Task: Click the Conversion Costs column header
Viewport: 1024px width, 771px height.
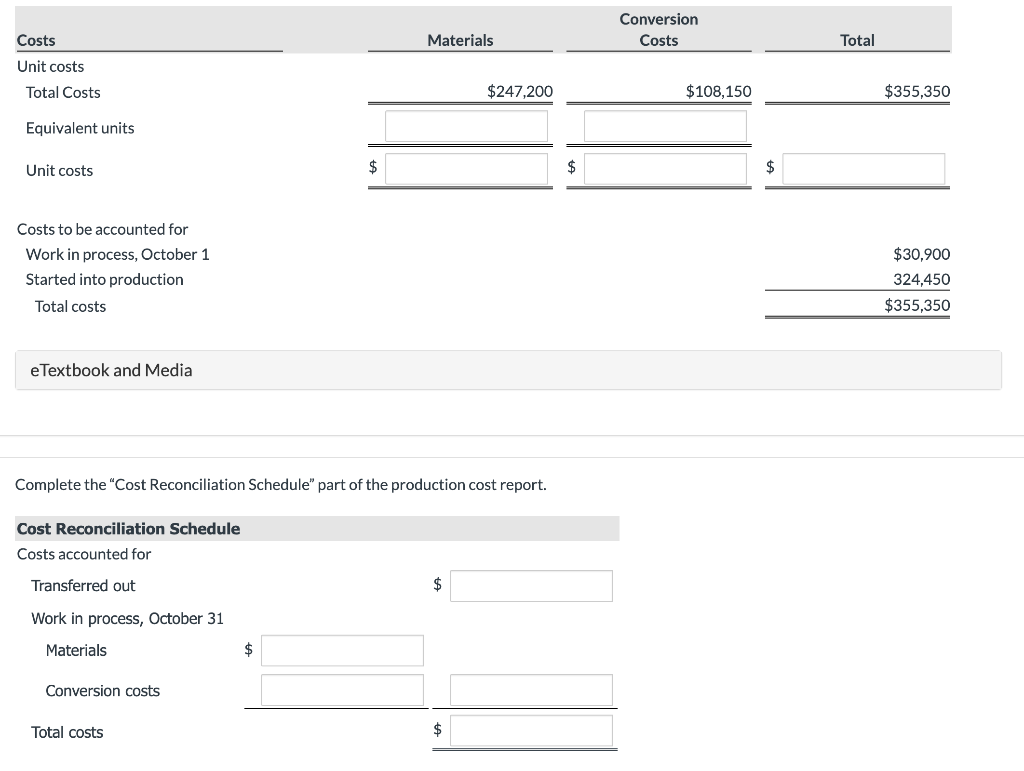Action: [659, 29]
